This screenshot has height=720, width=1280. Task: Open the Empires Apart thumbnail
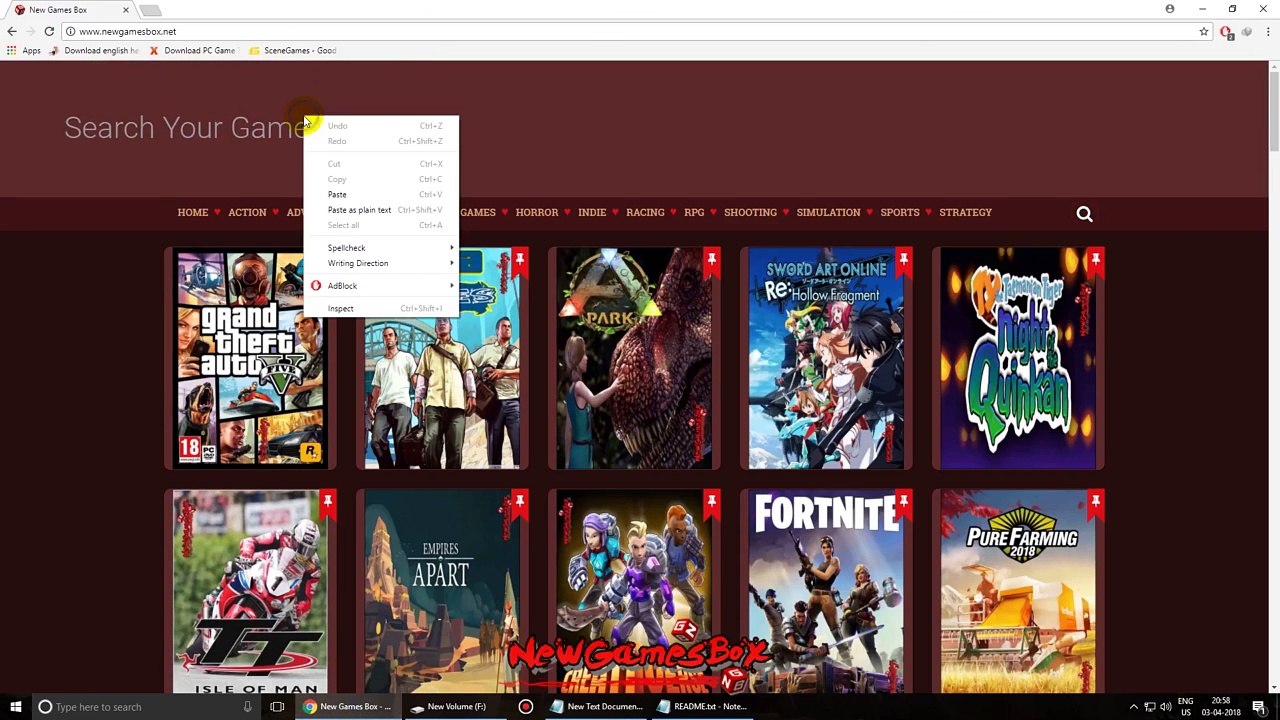coord(441,592)
